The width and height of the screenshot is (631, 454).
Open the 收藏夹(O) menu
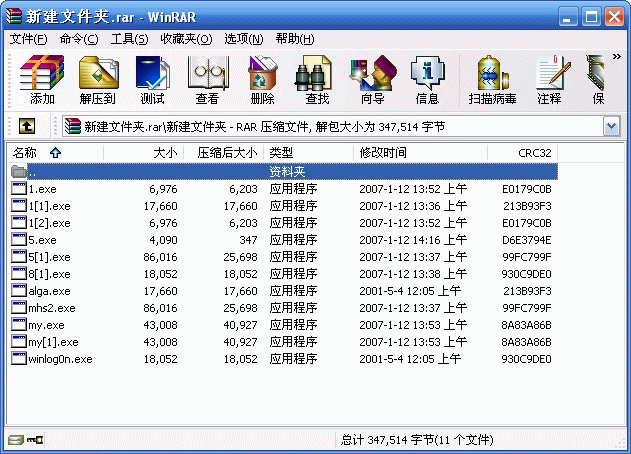[x=186, y=39]
